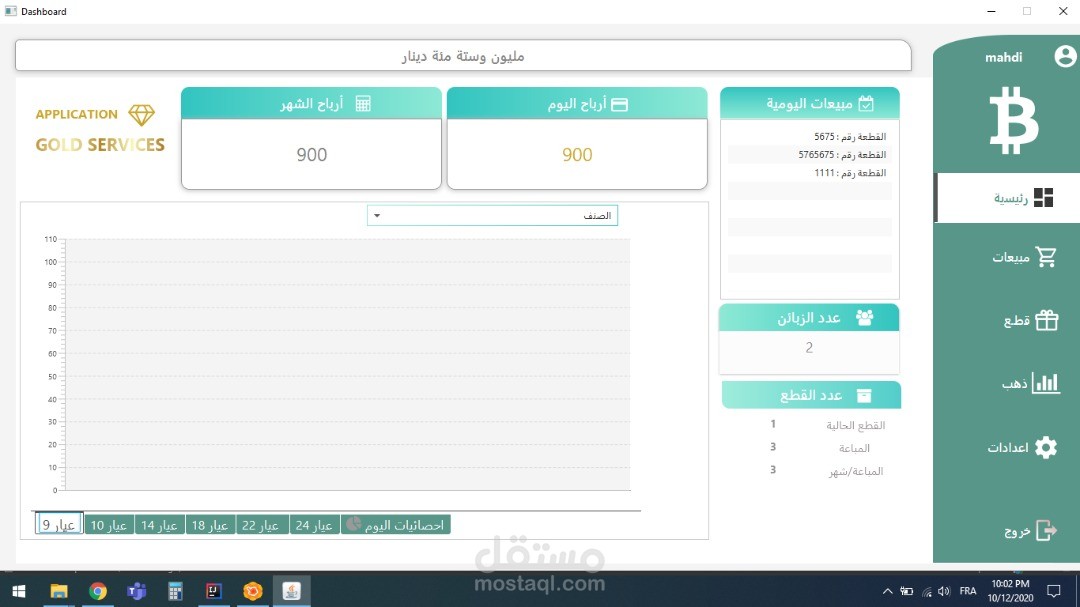The width and height of the screenshot is (1080, 607).
Task: Launch Google Chrome from the taskbar
Action: tap(98, 591)
